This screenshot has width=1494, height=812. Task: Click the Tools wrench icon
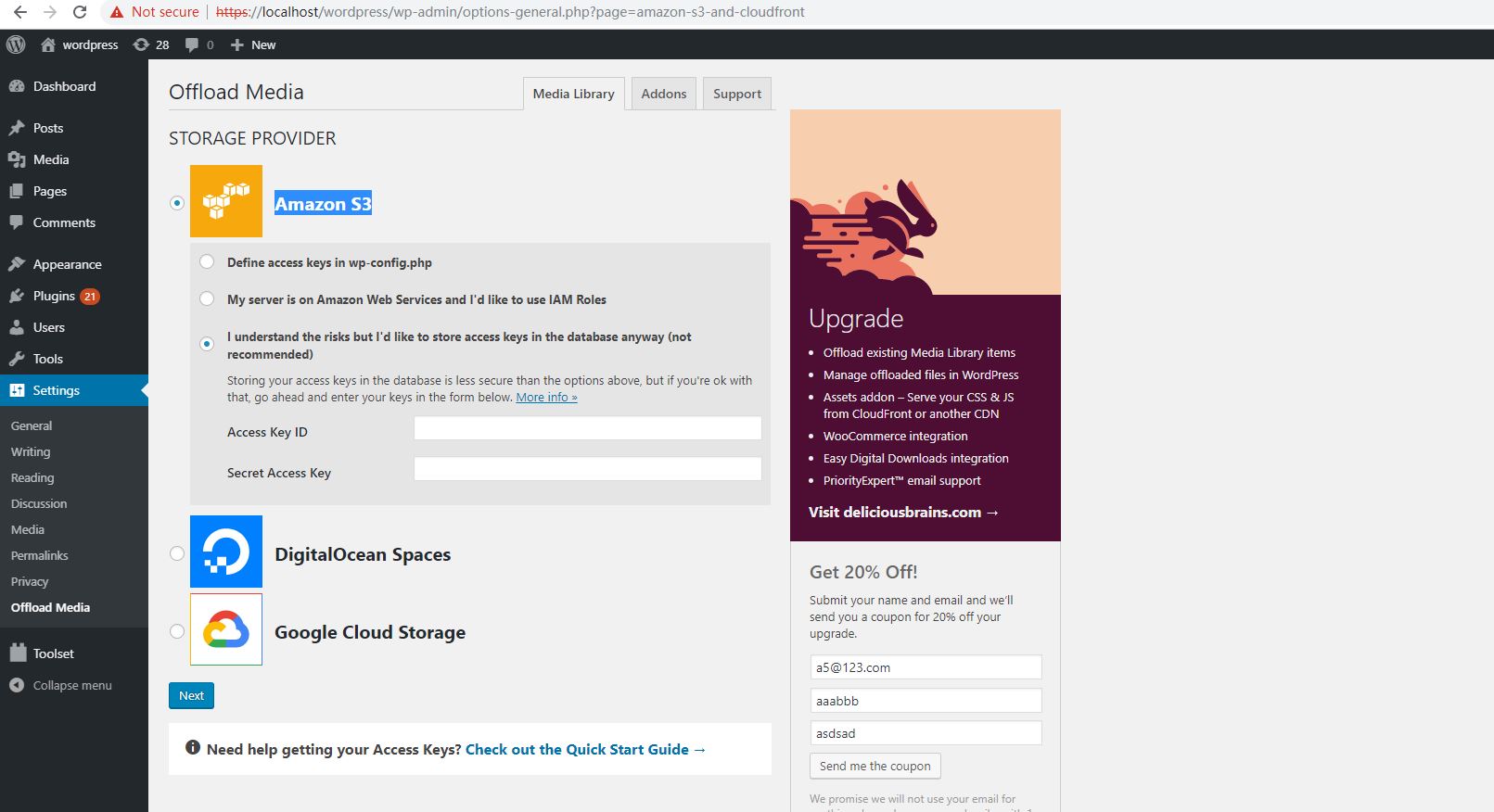(x=17, y=359)
